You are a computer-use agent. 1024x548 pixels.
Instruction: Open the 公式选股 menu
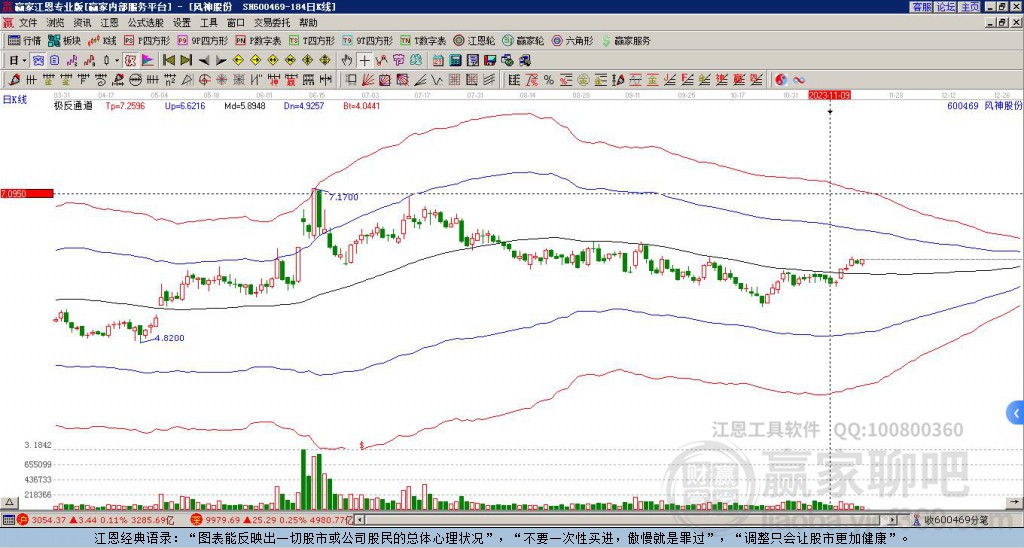point(146,23)
